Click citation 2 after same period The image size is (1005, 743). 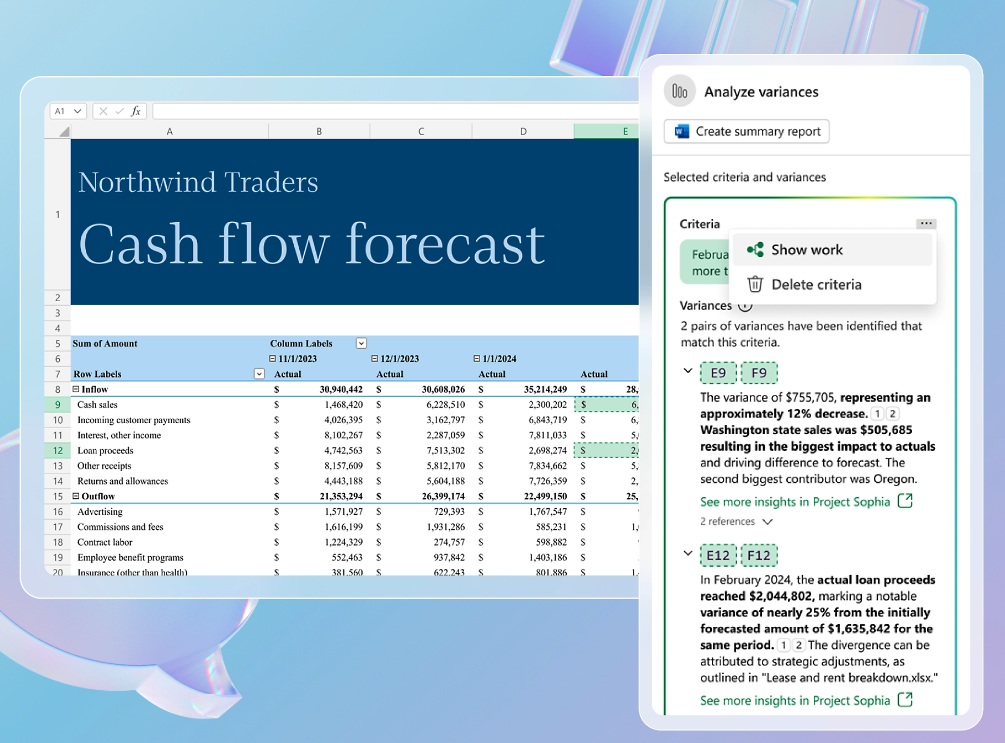click(x=799, y=646)
